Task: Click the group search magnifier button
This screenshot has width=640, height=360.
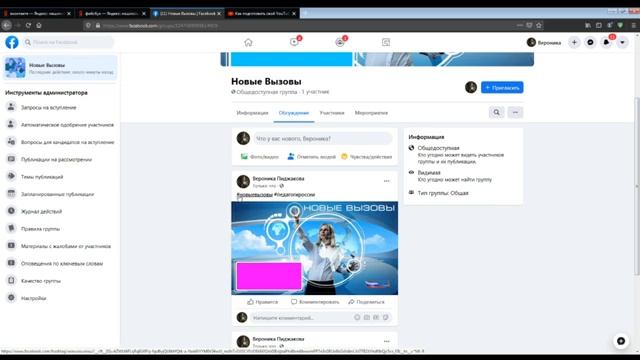Action: pos(497,112)
